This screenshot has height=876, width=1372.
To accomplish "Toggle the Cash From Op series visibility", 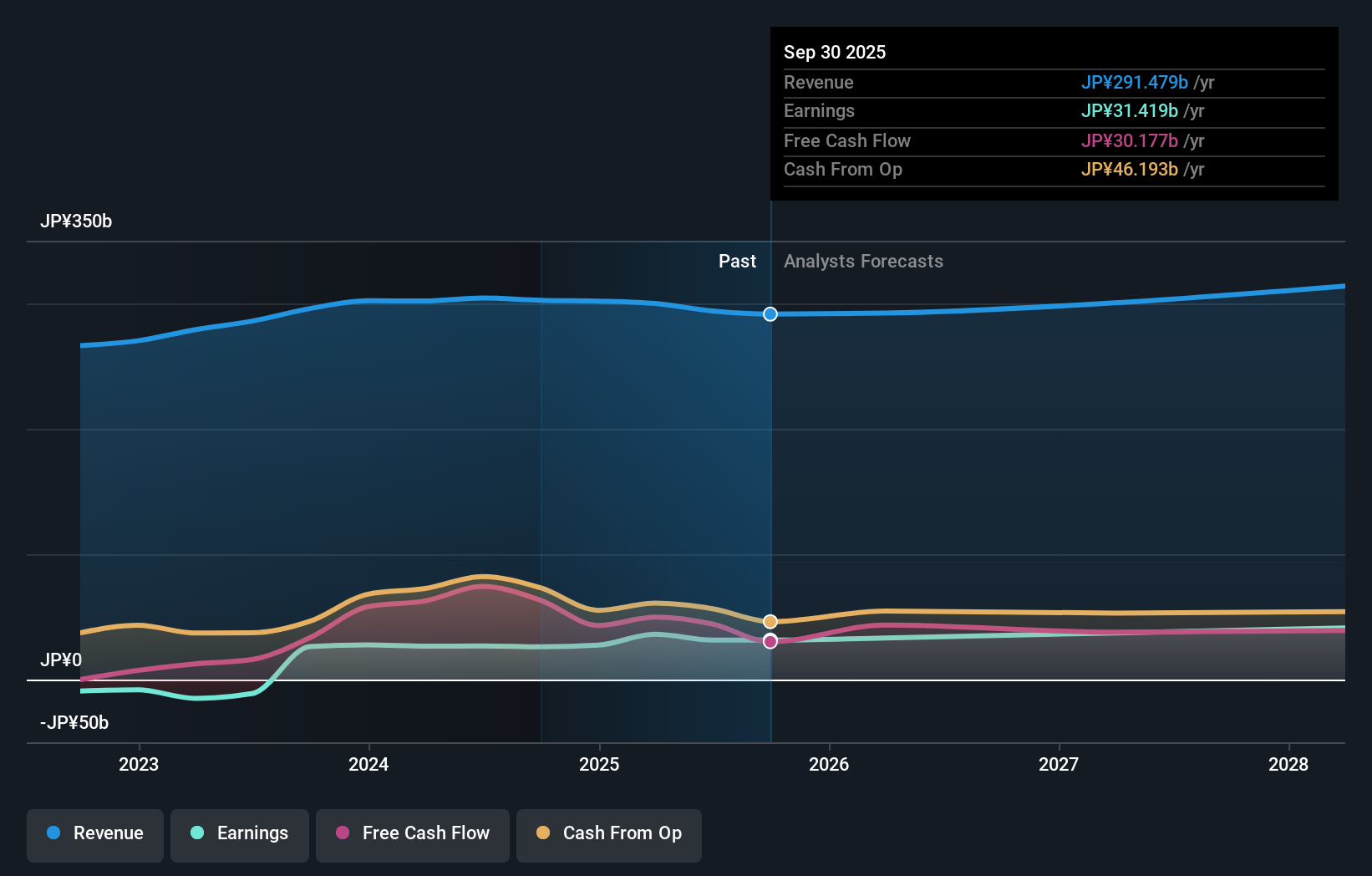I will 608,833.
